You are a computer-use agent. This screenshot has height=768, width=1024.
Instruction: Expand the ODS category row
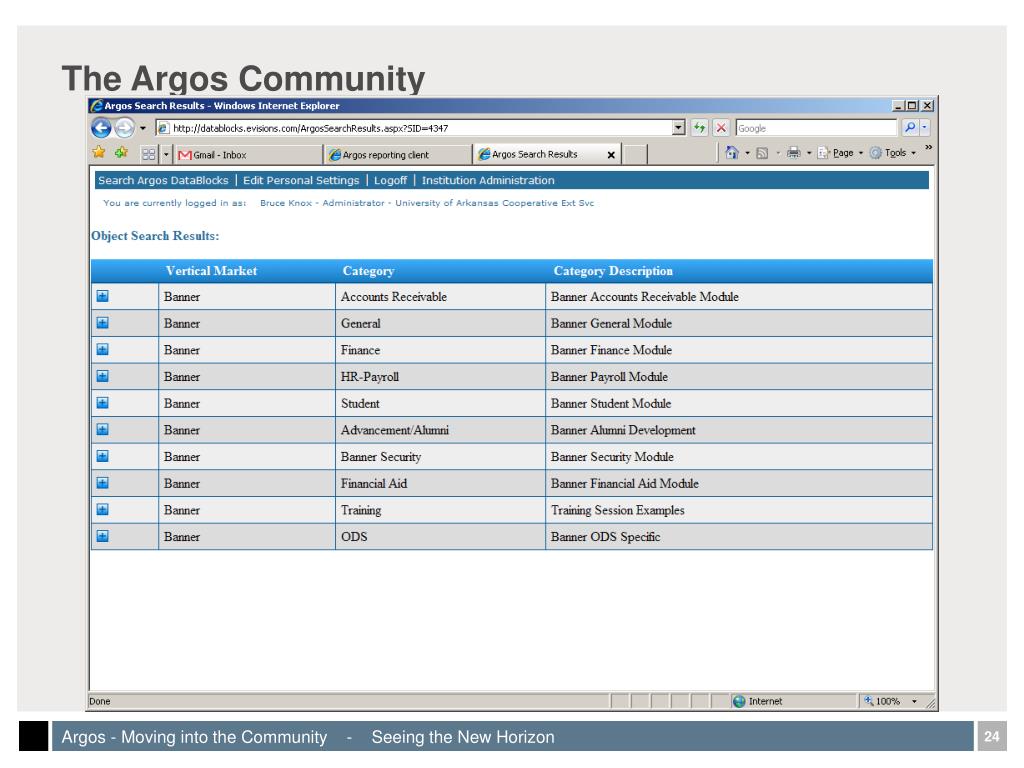(x=103, y=536)
